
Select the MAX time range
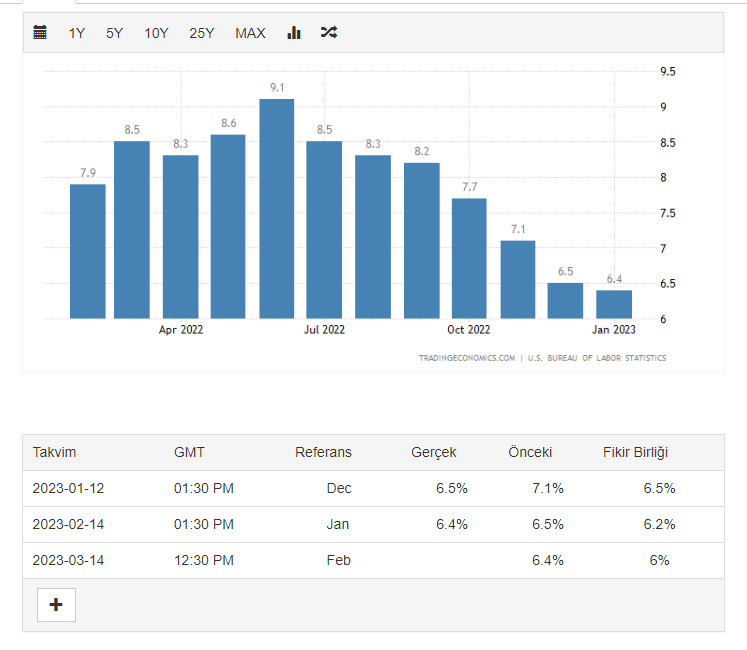(250, 33)
